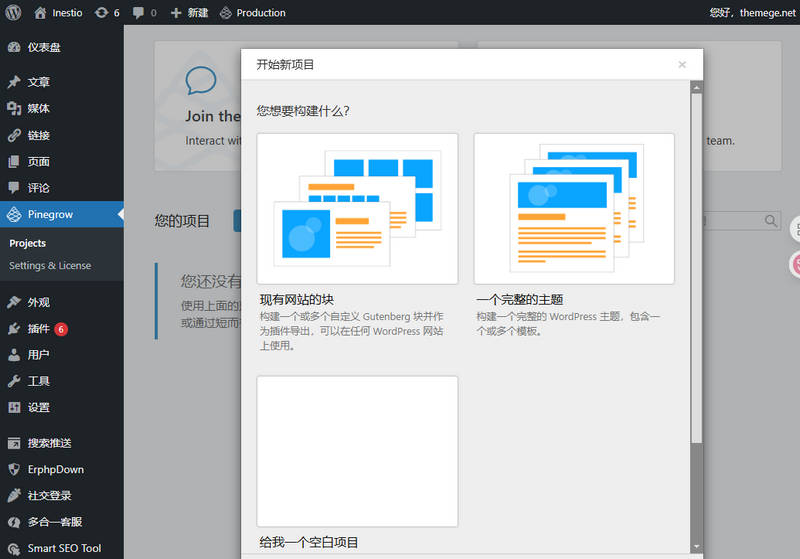Open 用户 users menu
The height and width of the screenshot is (559, 800).
point(62,354)
